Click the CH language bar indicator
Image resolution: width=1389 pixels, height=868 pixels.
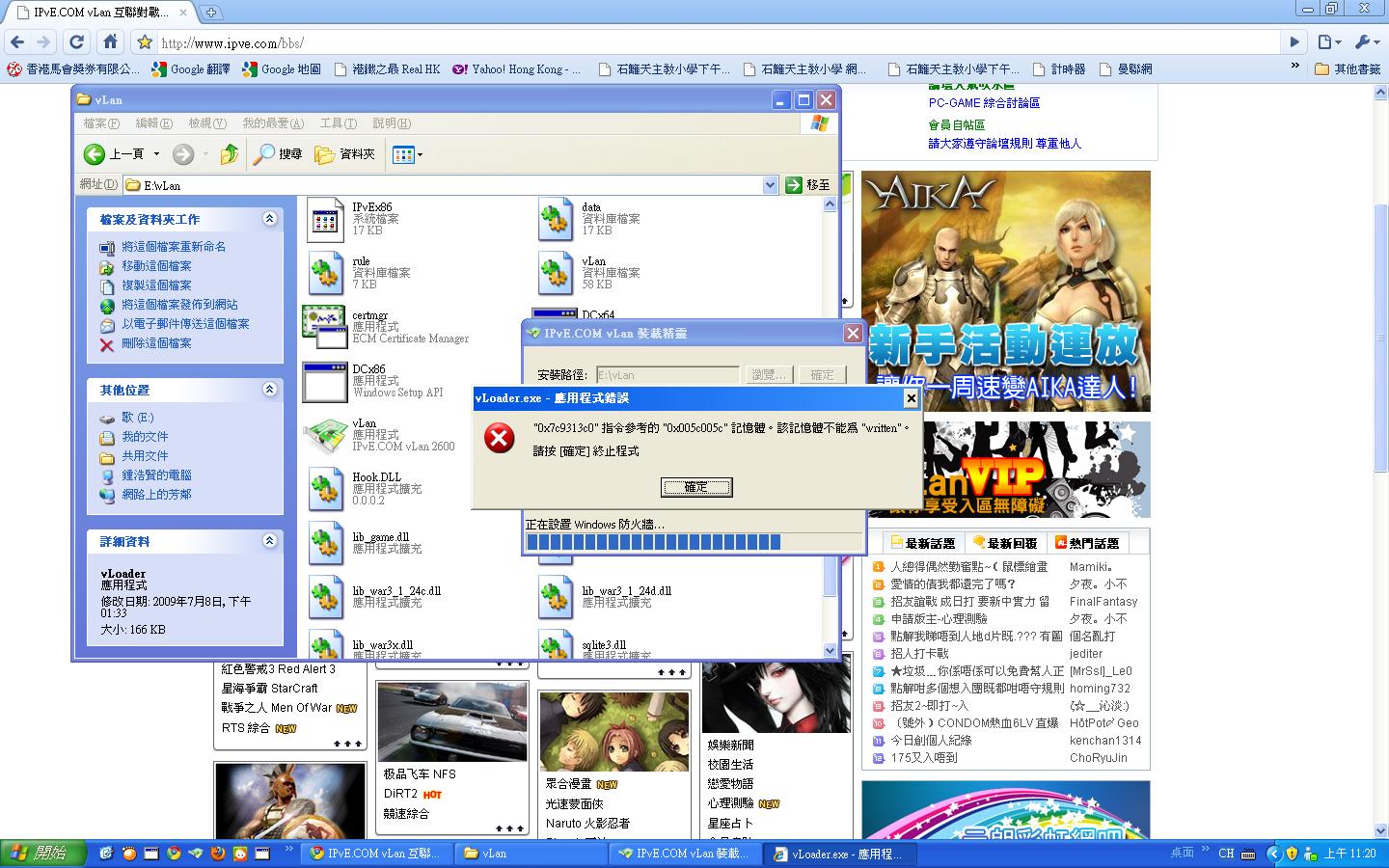[x=1227, y=854]
